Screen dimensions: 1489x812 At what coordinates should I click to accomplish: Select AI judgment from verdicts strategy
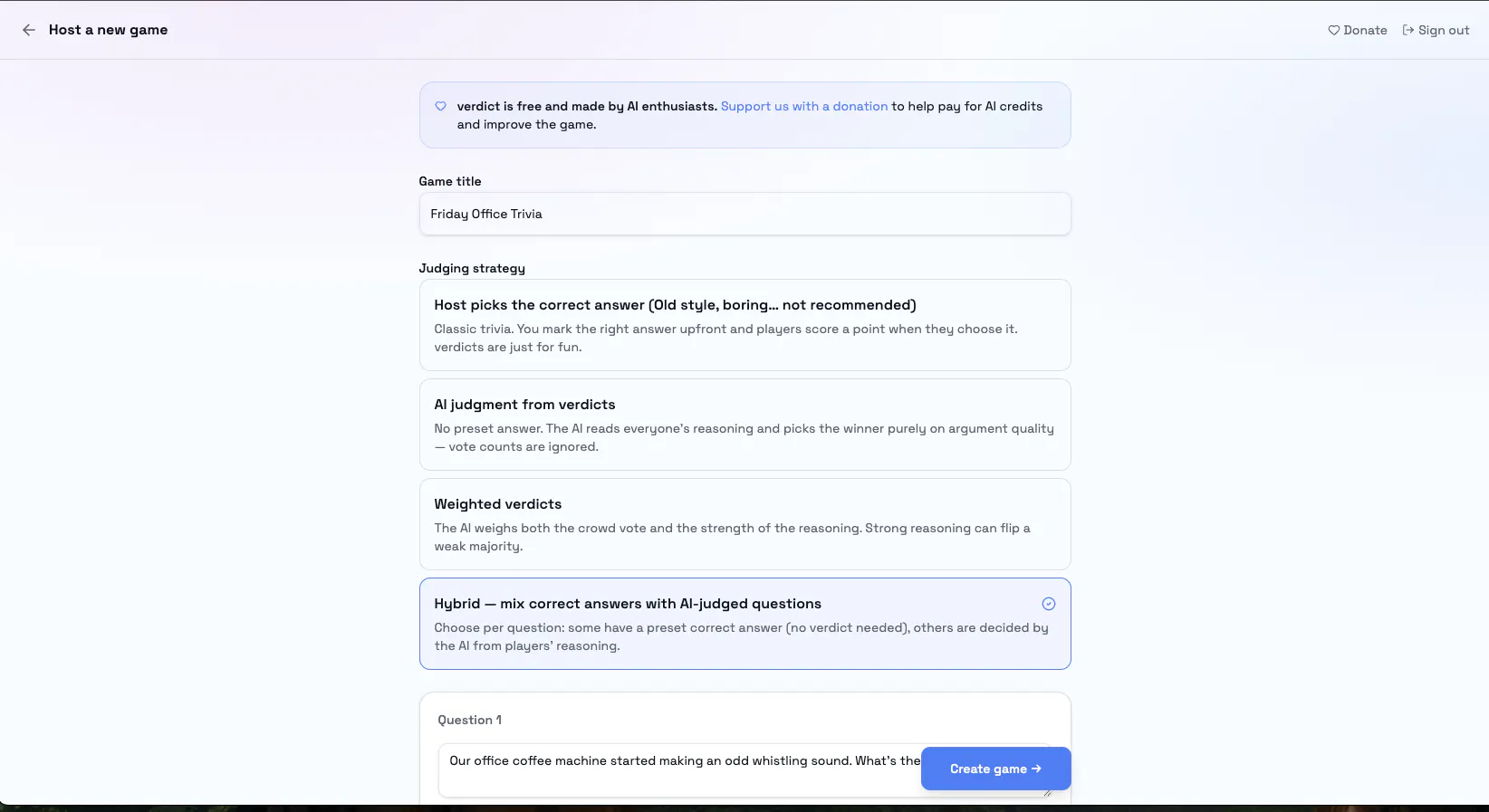coord(744,425)
